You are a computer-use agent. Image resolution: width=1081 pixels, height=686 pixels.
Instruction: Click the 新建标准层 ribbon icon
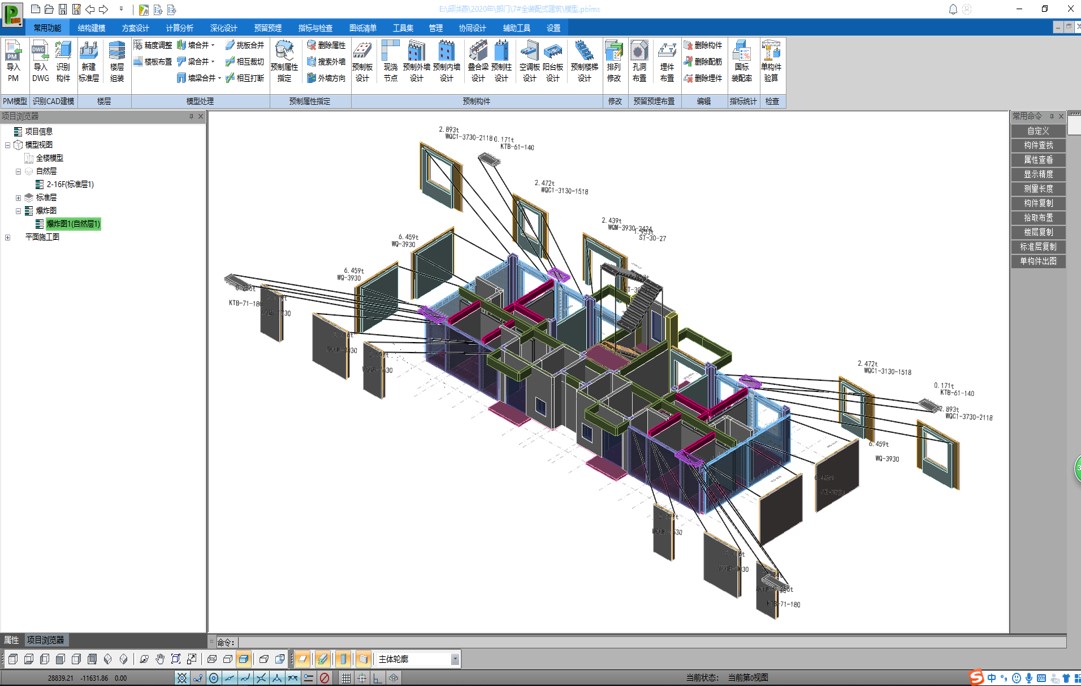[88, 62]
